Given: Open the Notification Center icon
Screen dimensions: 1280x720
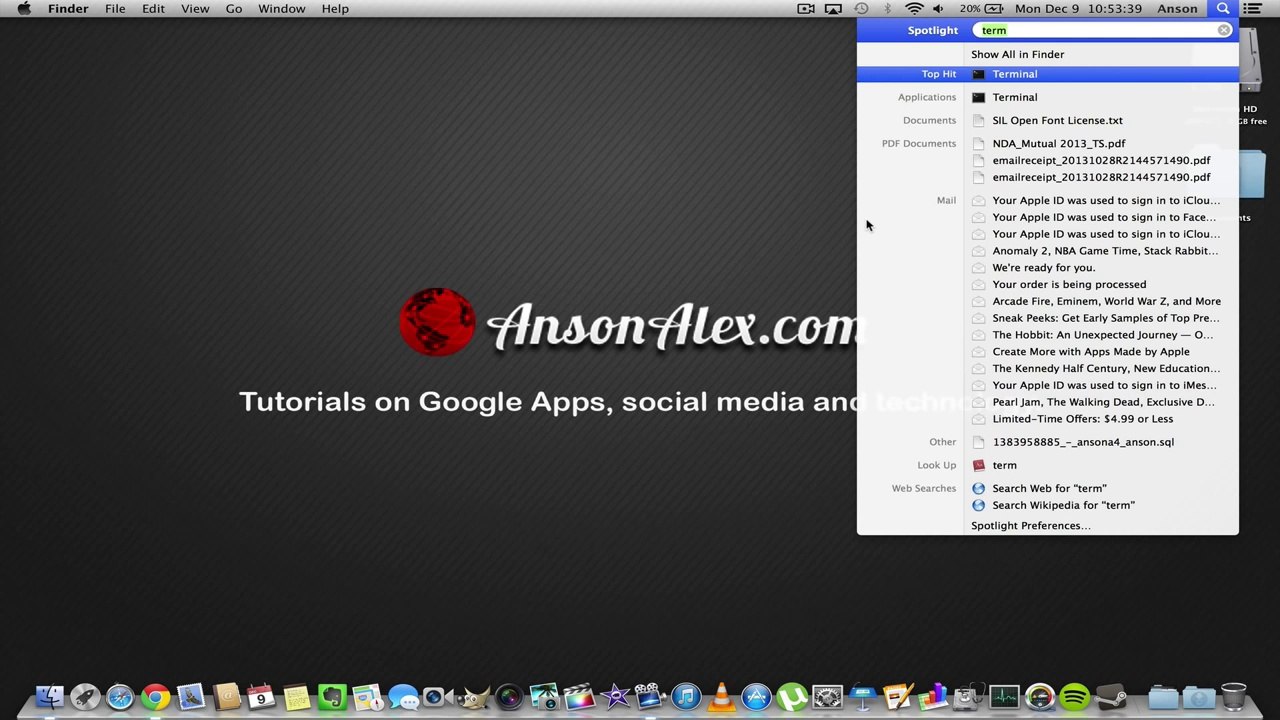Looking at the screenshot, I should point(1252,9).
